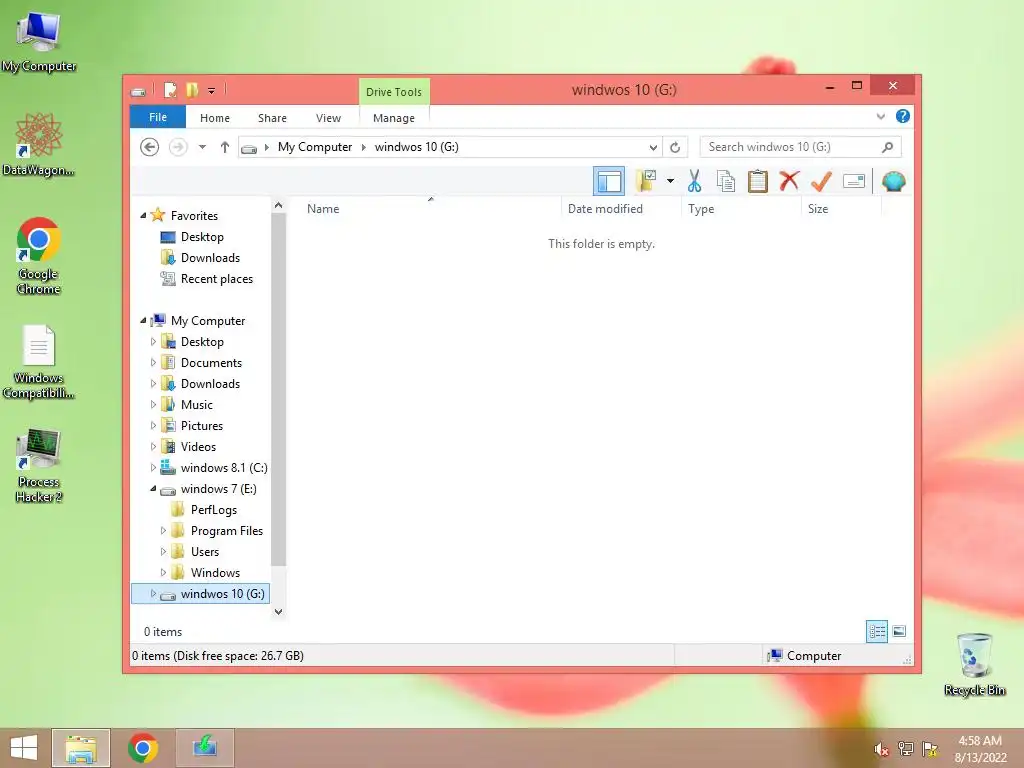Viewport: 1024px width, 768px height.
Task: Select the Properties icon in the quick access toolbar
Action: coord(170,90)
